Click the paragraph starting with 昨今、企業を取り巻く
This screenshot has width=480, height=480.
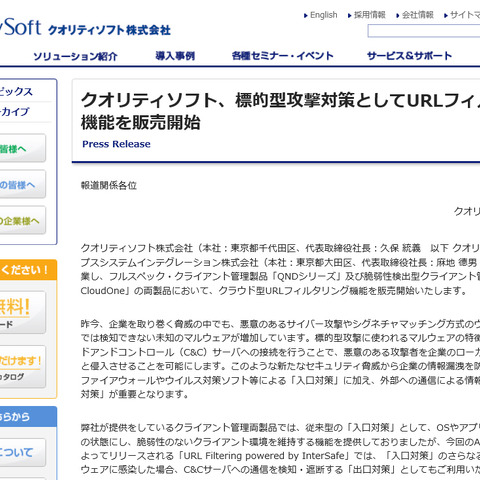click(280, 359)
